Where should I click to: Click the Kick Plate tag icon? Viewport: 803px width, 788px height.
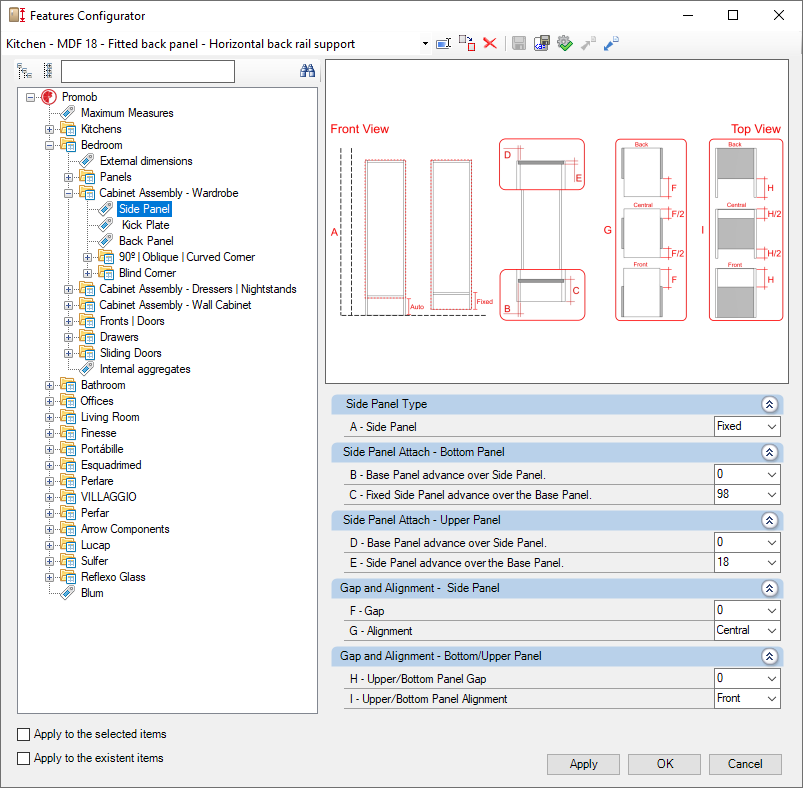coord(106,225)
